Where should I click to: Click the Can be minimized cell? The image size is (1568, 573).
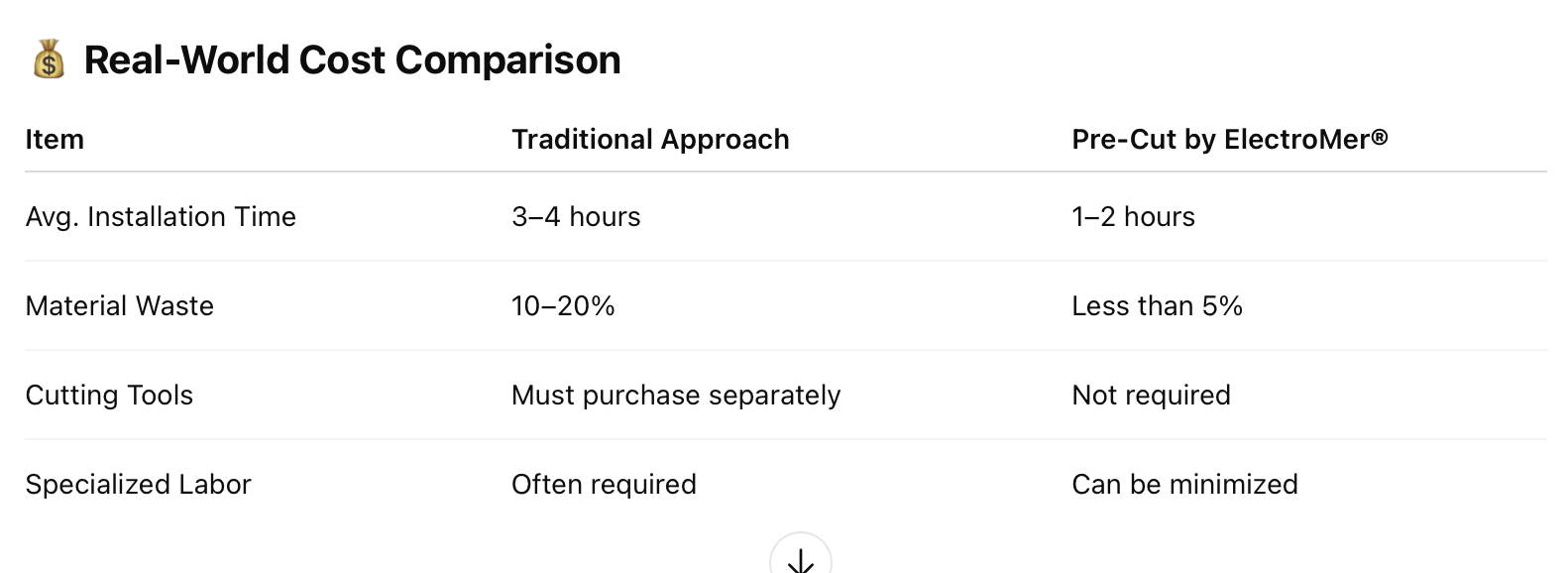tap(1184, 485)
